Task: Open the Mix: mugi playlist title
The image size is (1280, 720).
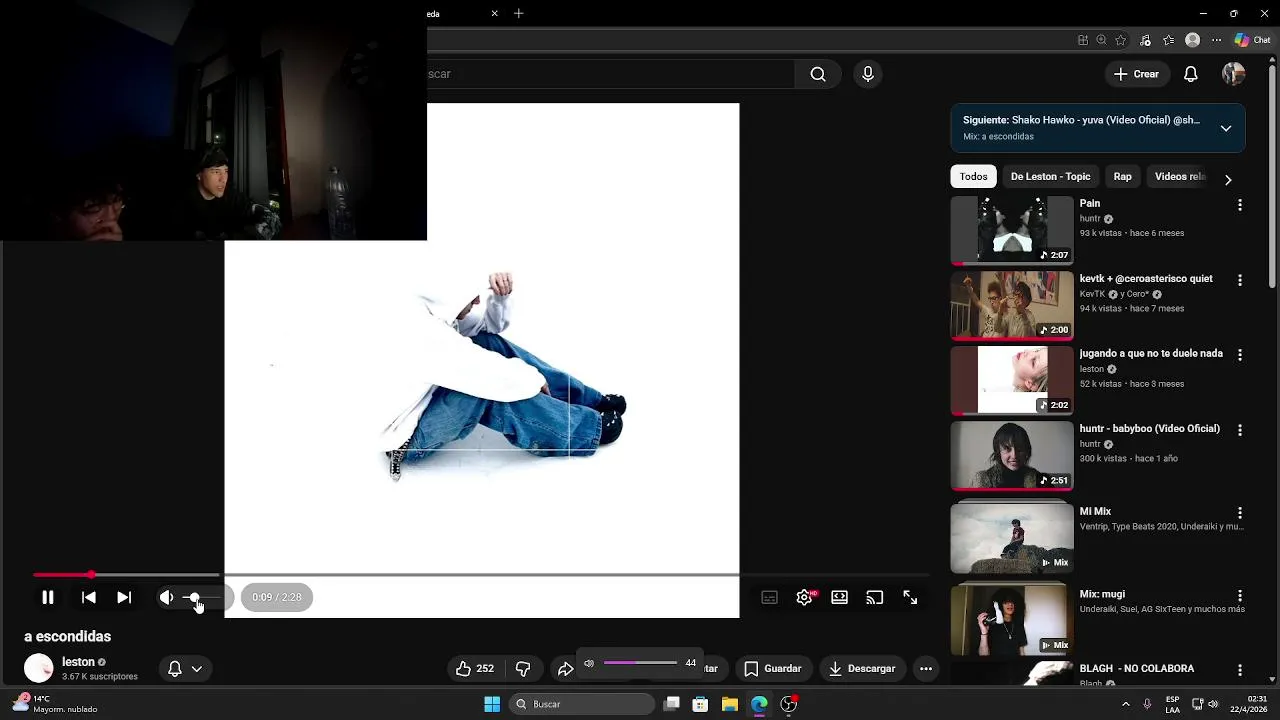Action: 1102,594
